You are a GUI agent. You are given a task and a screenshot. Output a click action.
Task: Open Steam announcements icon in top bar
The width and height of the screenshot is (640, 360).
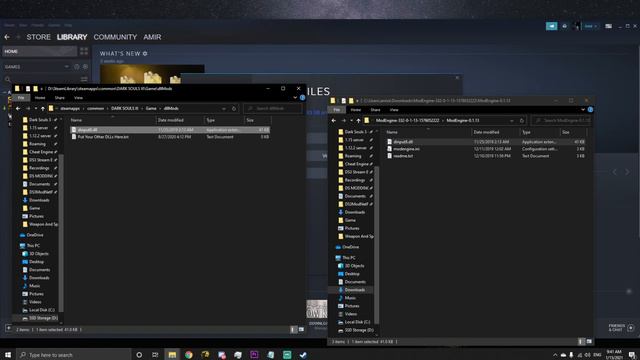[x=551, y=26]
